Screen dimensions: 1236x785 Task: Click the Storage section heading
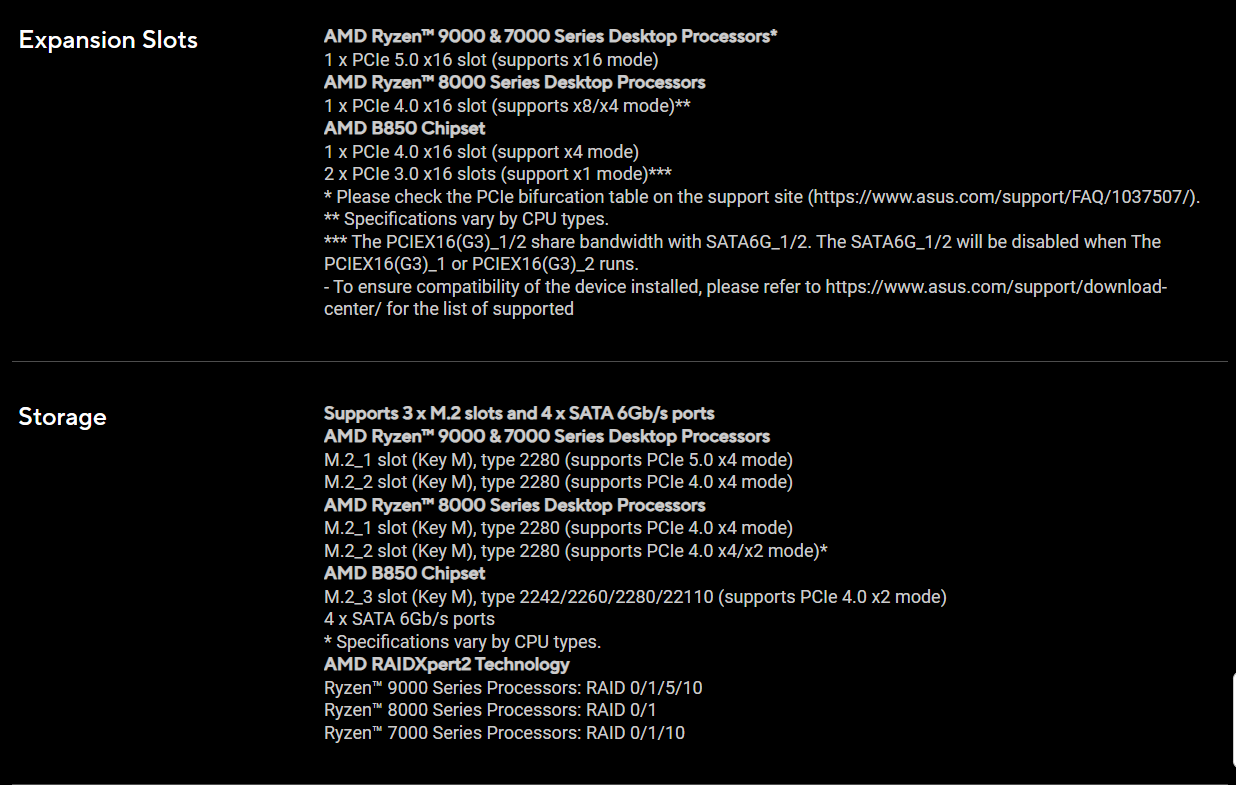(x=62, y=416)
